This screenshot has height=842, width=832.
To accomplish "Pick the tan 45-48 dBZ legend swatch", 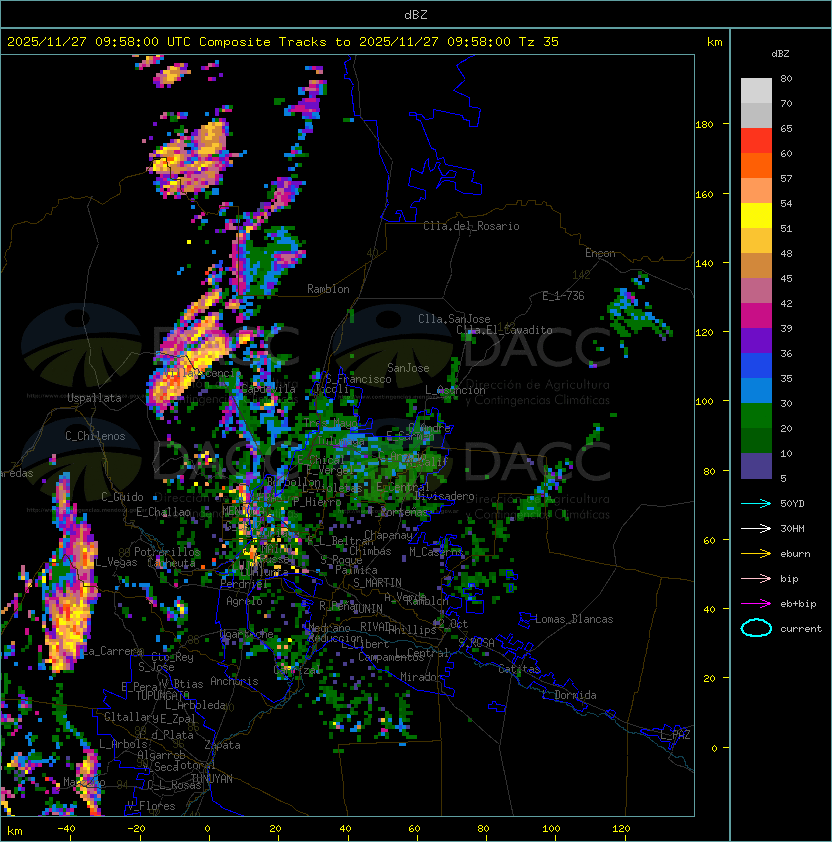I will tap(756, 266).
